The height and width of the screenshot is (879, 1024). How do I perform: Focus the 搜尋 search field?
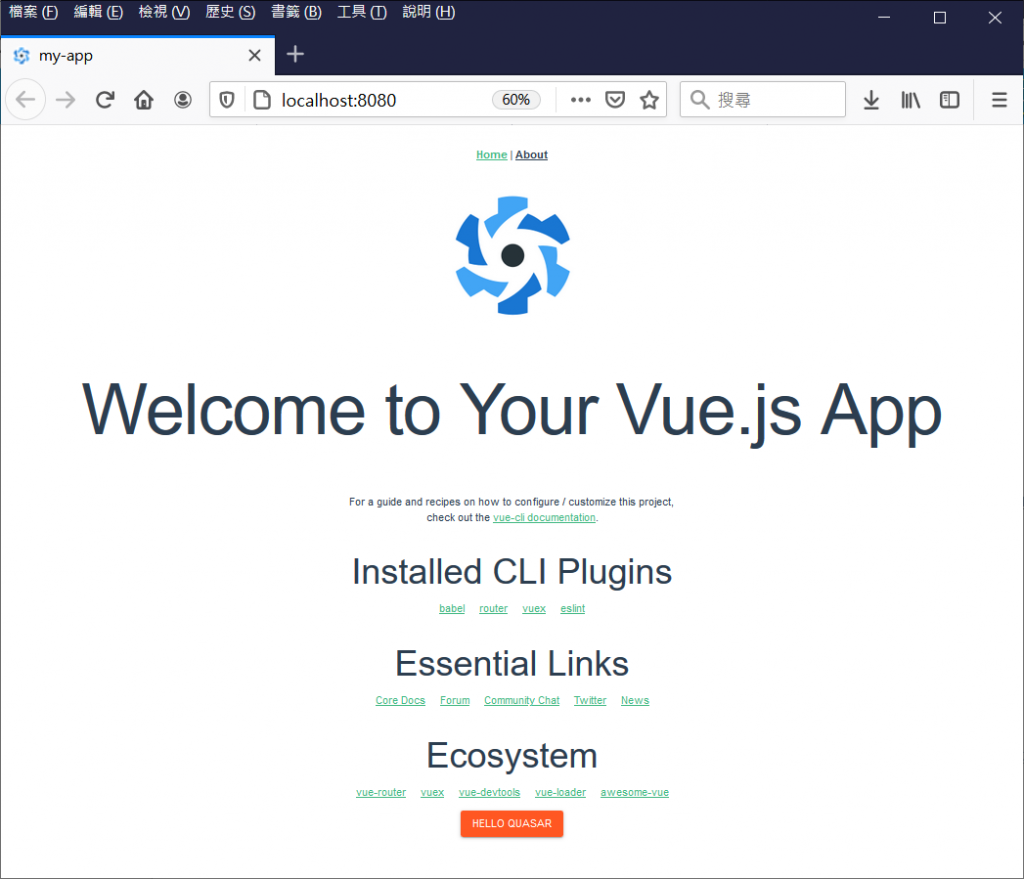(x=763, y=100)
